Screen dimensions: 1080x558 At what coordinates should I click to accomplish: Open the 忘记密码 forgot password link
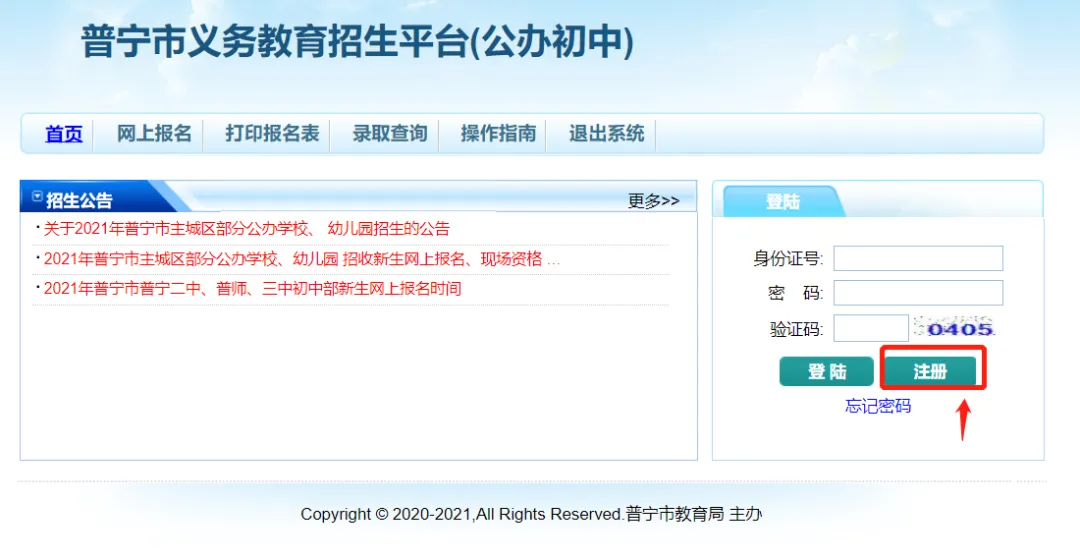click(878, 406)
